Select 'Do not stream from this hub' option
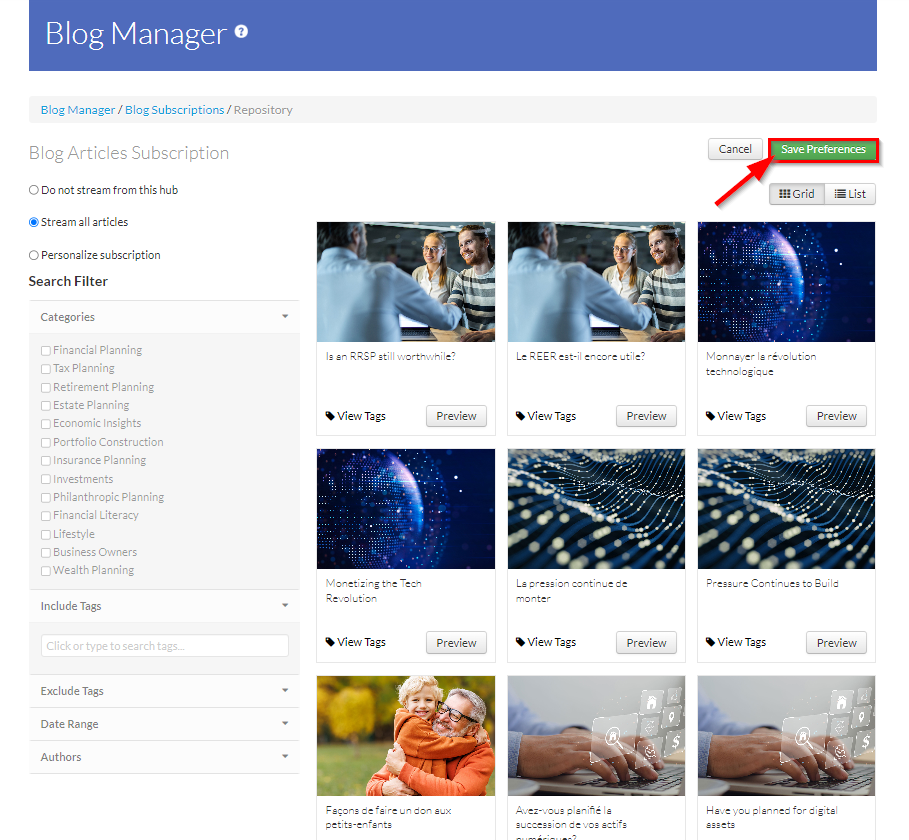909x840 pixels. (x=34, y=190)
